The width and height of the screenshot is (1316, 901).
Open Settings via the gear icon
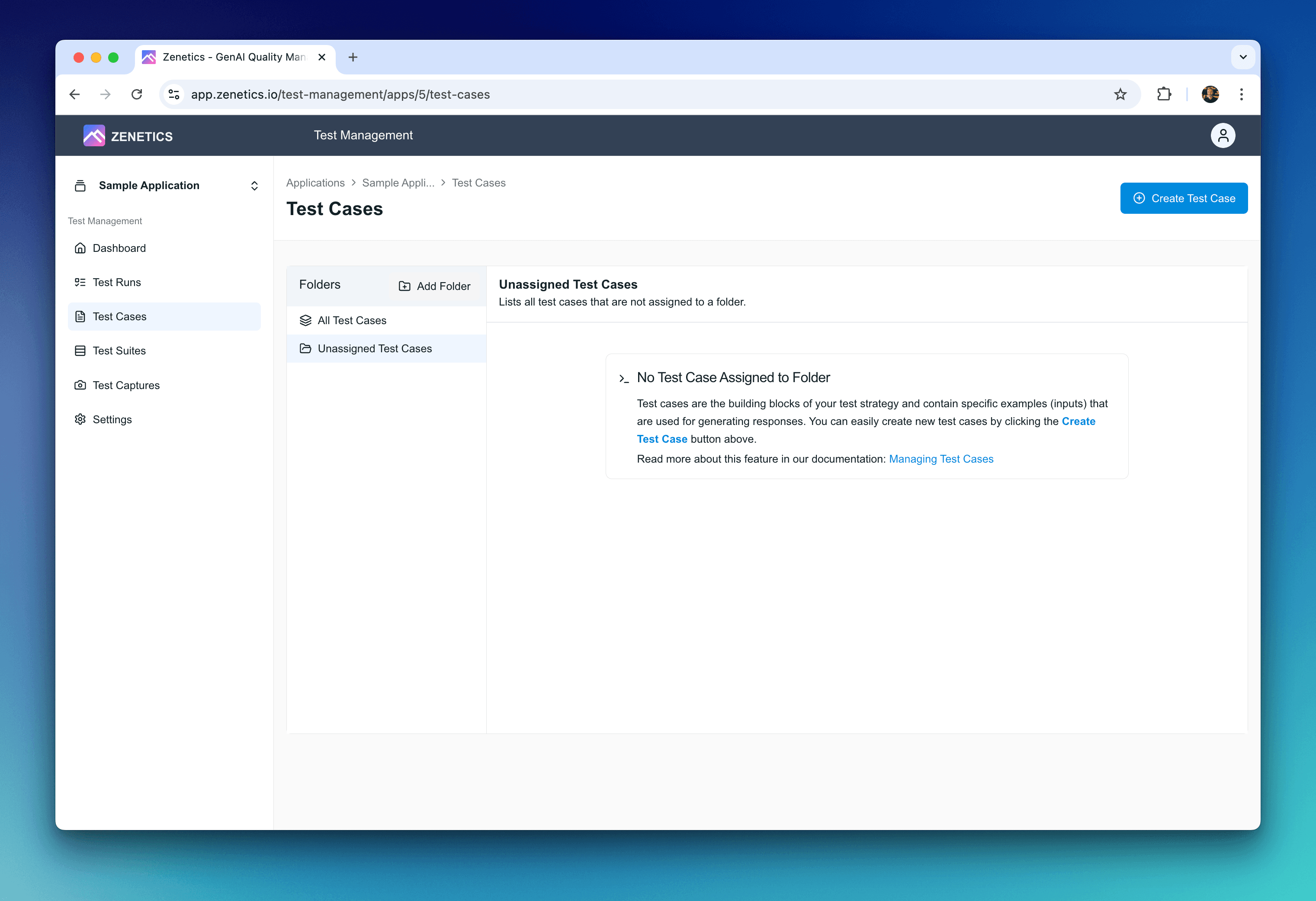80,419
